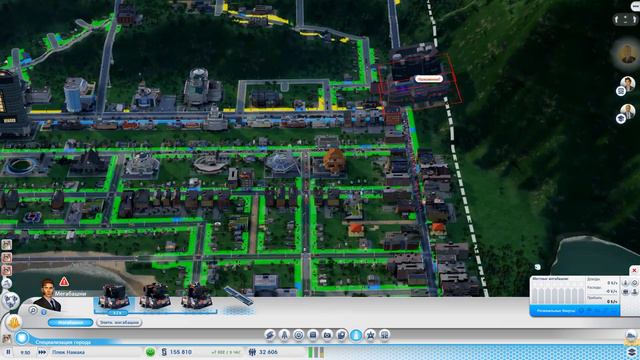Click the bottom-left icon in info panel grid
Image resolution: width=640 pixels, height=360 pixels.
pyautogui.click(x=626, y=292)
